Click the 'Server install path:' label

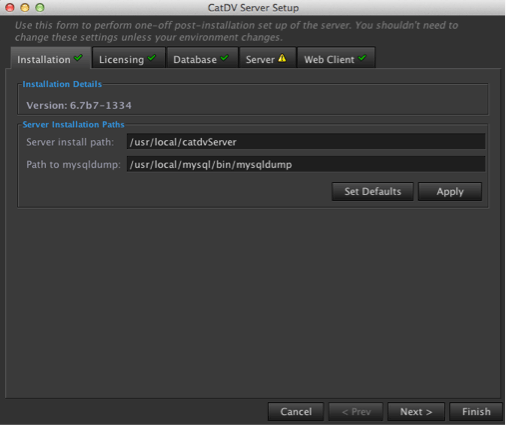click(70, 142)
